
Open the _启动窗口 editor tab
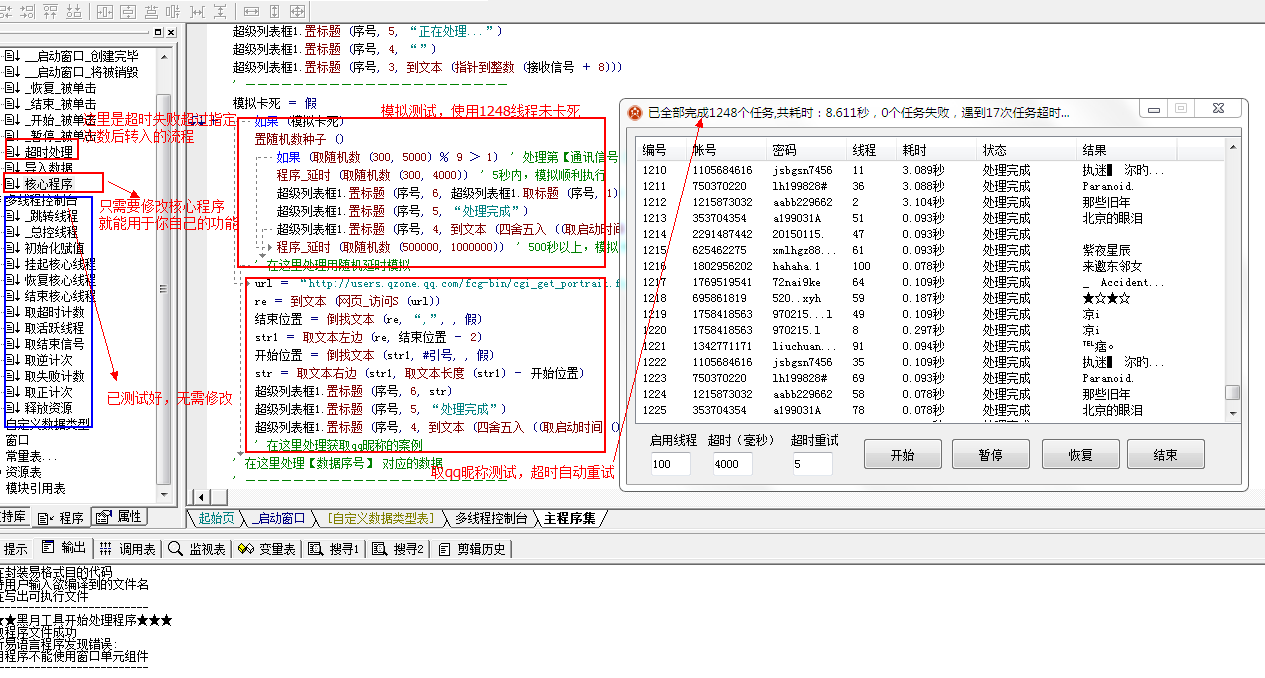[x=281, y=518]
